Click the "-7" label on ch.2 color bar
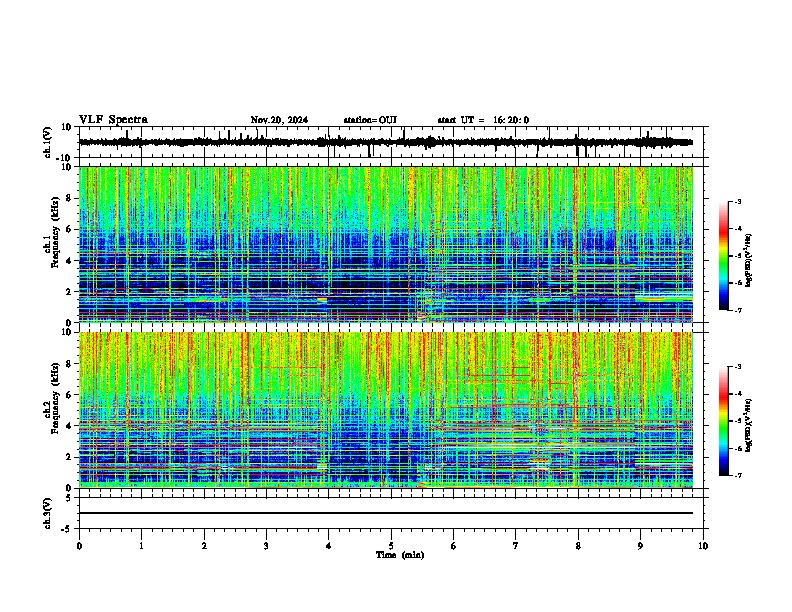Image resolution: width=792 pixels, height=612 pixels. pyautogui.click(x=737, y=475)
